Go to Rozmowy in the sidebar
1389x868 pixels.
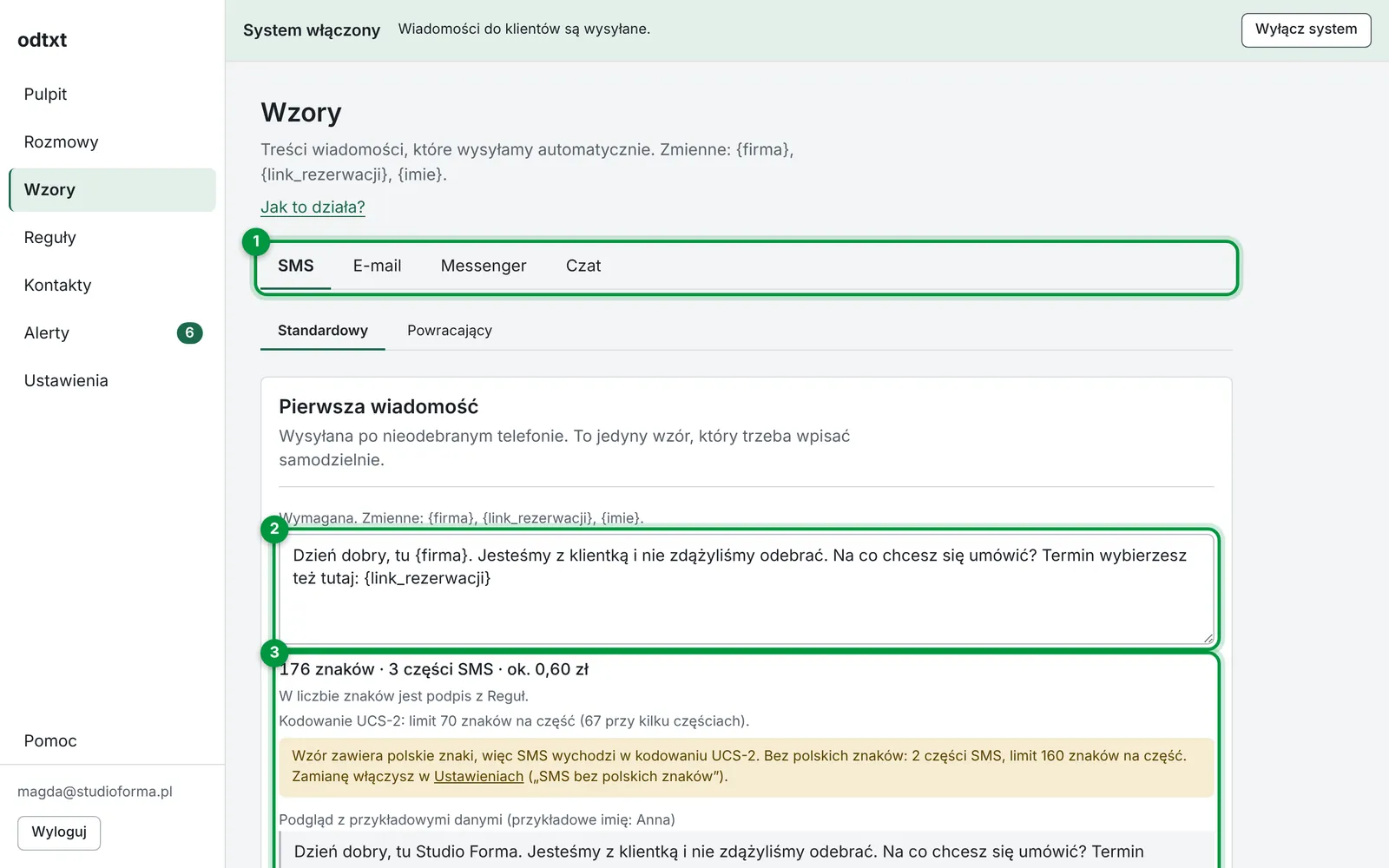click(112, 141)
